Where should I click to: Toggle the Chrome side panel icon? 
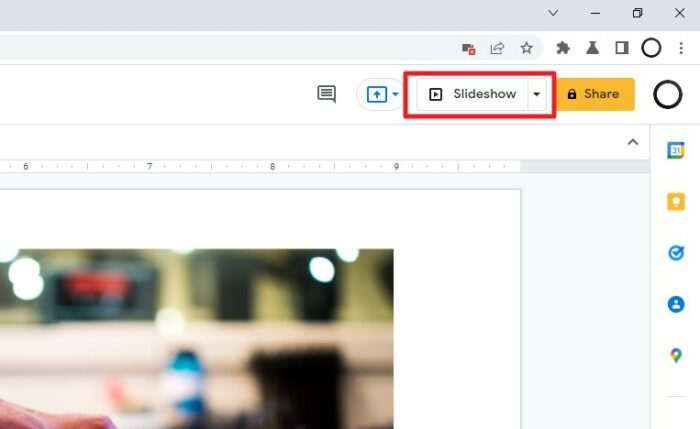click(x=621, y=48)
